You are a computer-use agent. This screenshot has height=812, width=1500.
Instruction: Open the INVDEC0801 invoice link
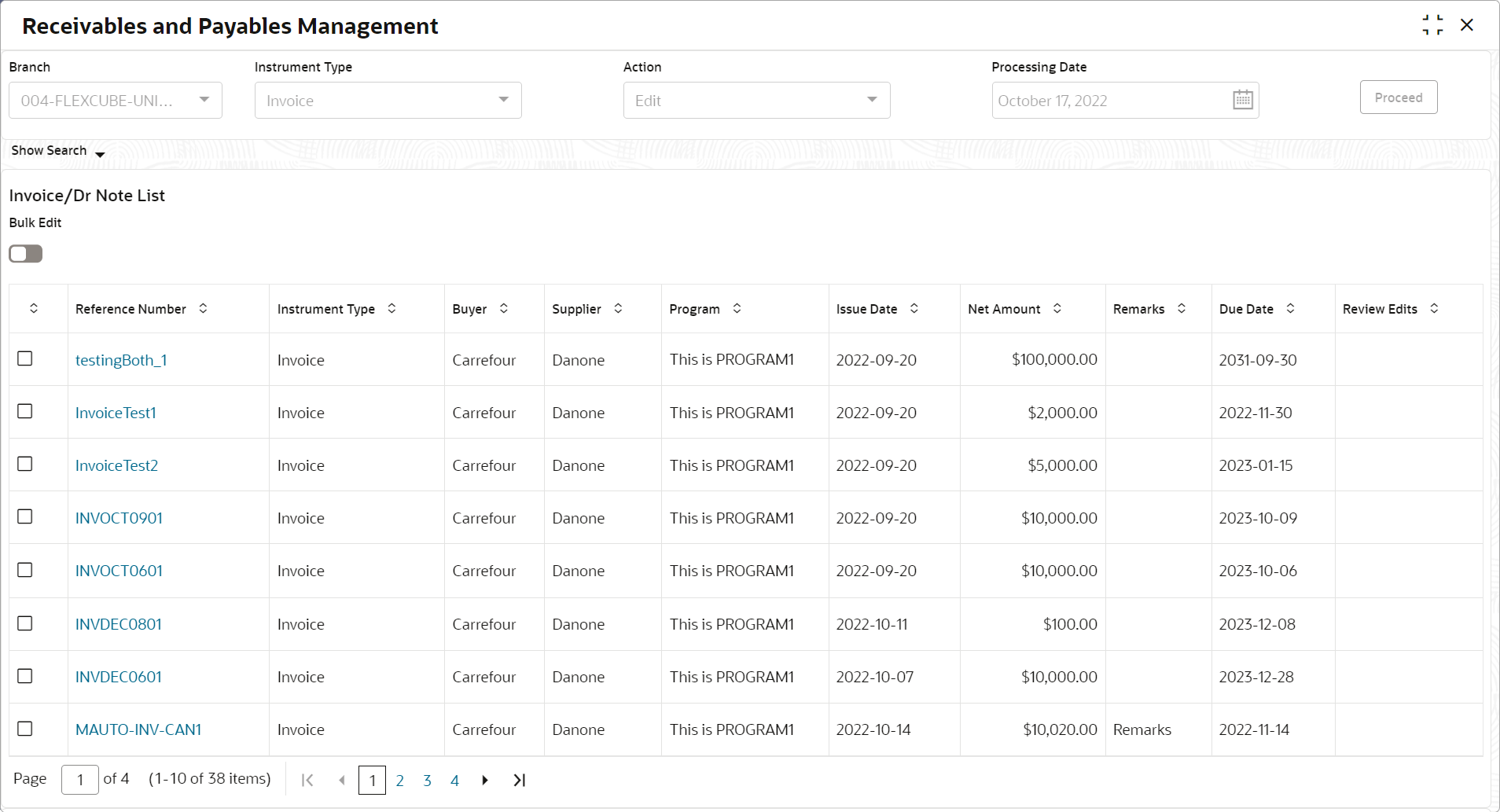point(119,624)
